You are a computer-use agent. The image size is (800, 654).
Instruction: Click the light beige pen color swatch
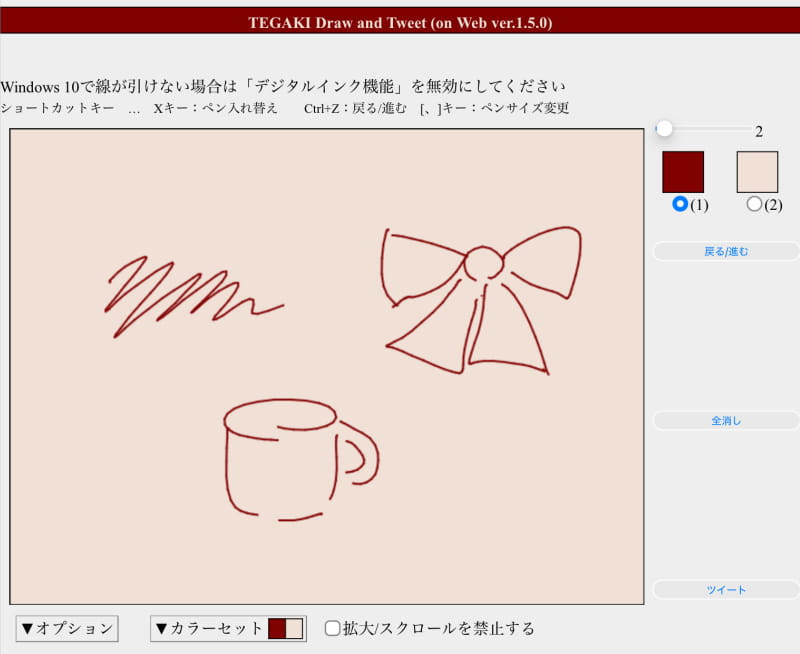pyautogui.click(x=757, y=172)
